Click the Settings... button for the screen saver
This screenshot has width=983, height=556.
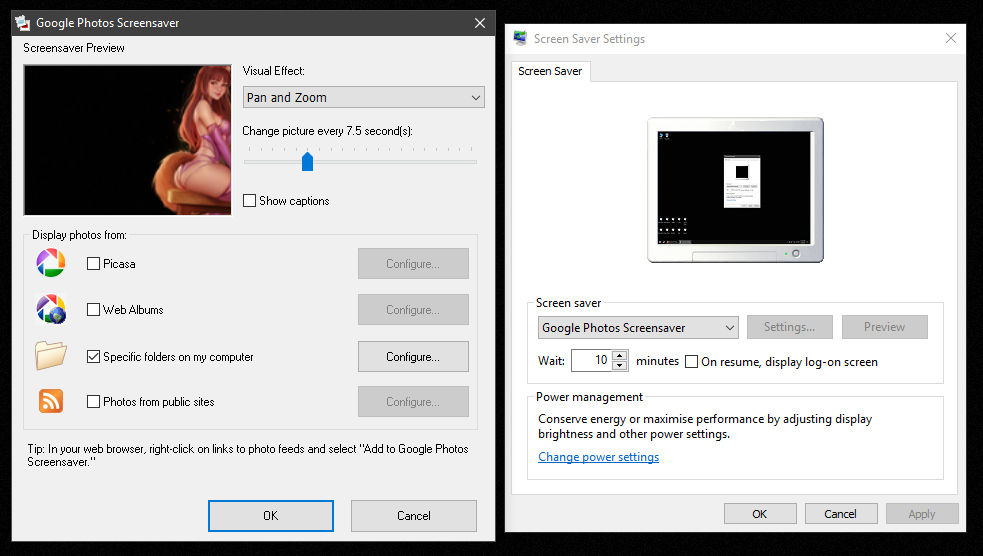(789, 327)
